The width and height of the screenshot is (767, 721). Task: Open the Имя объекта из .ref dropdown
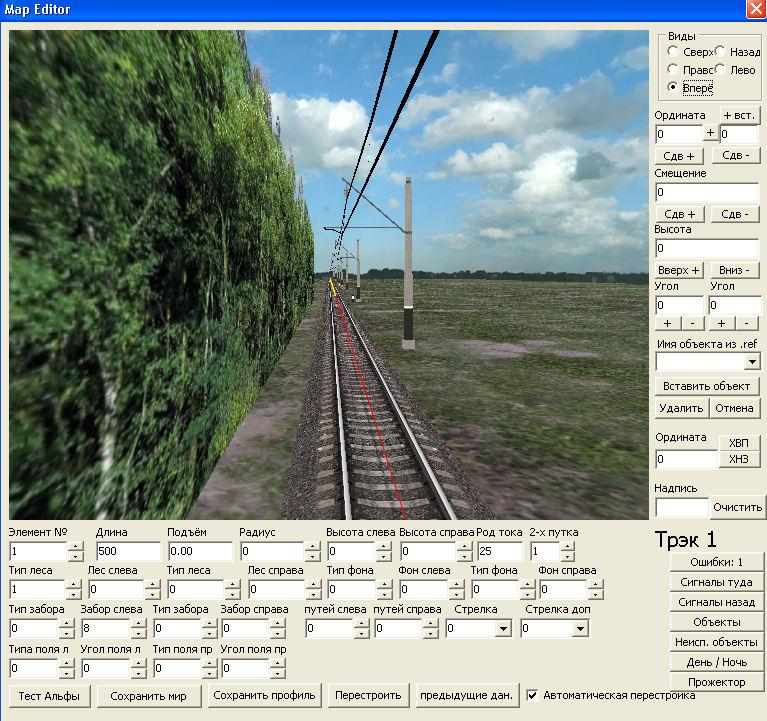click(x=751, y=362)
